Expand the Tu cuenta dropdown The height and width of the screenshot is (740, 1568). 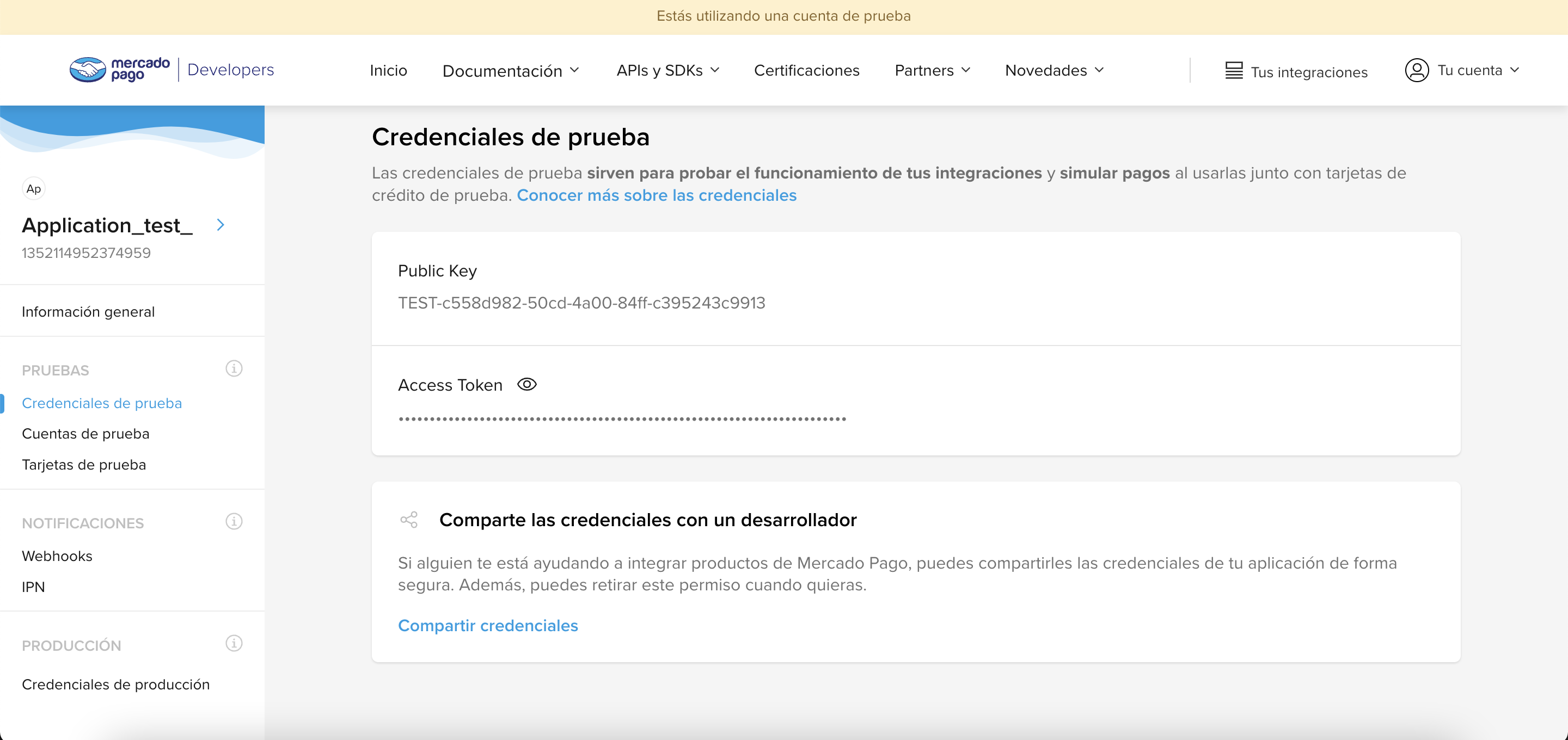point(1478,71)
